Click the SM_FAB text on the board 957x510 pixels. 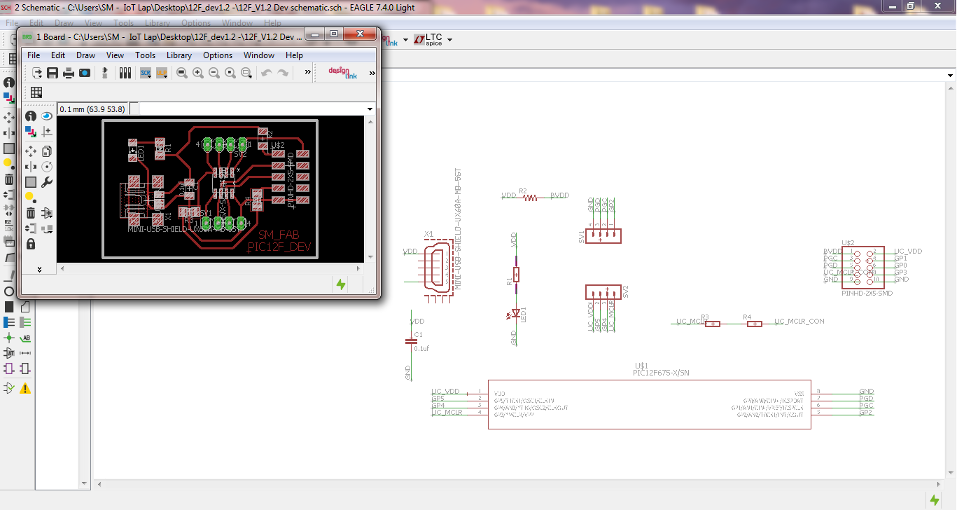tap(278, 234)
